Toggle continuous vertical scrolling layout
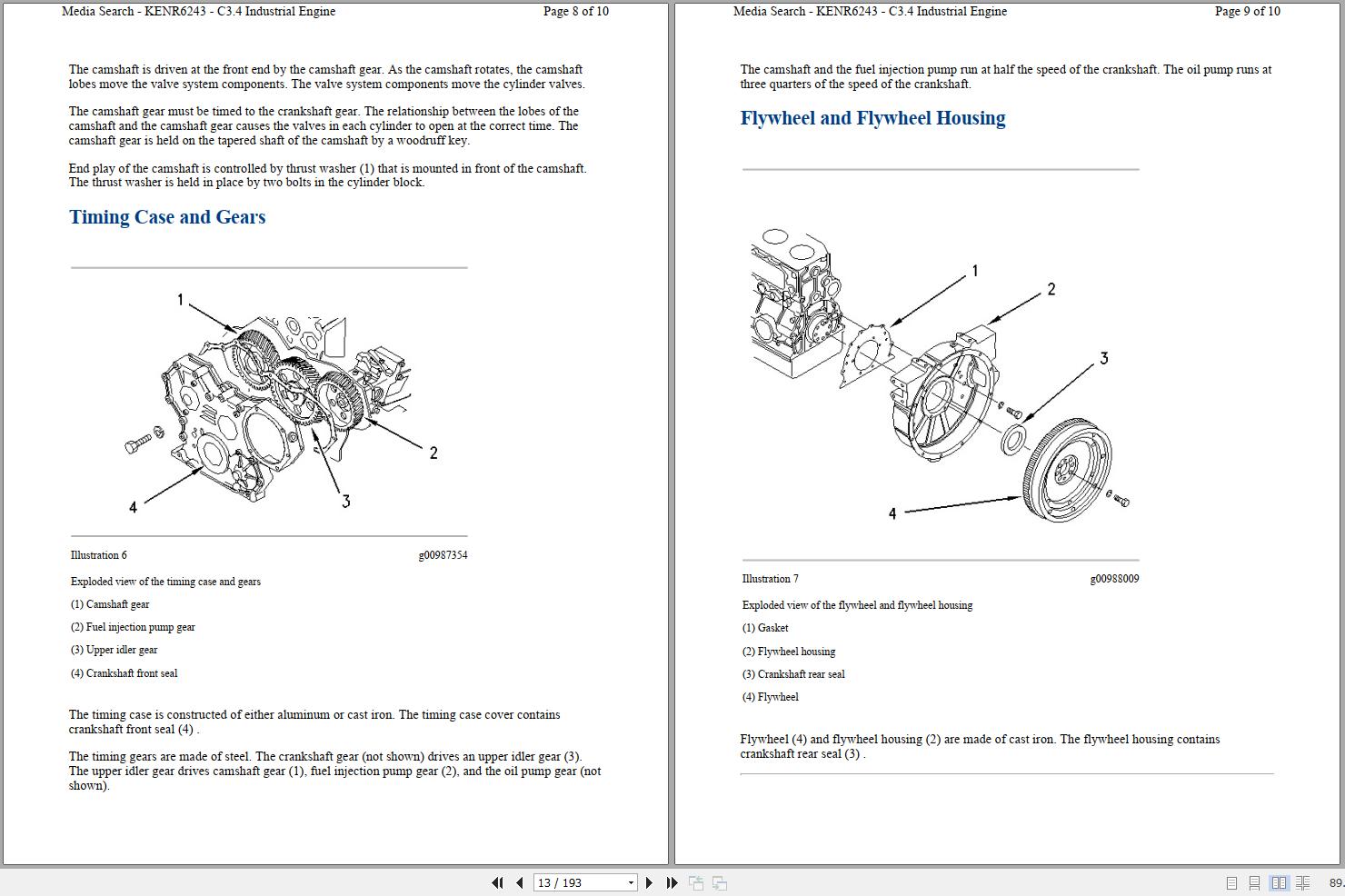Image resolution: width=1345 pixels, height=896 pixels. tap(1254, 882)
